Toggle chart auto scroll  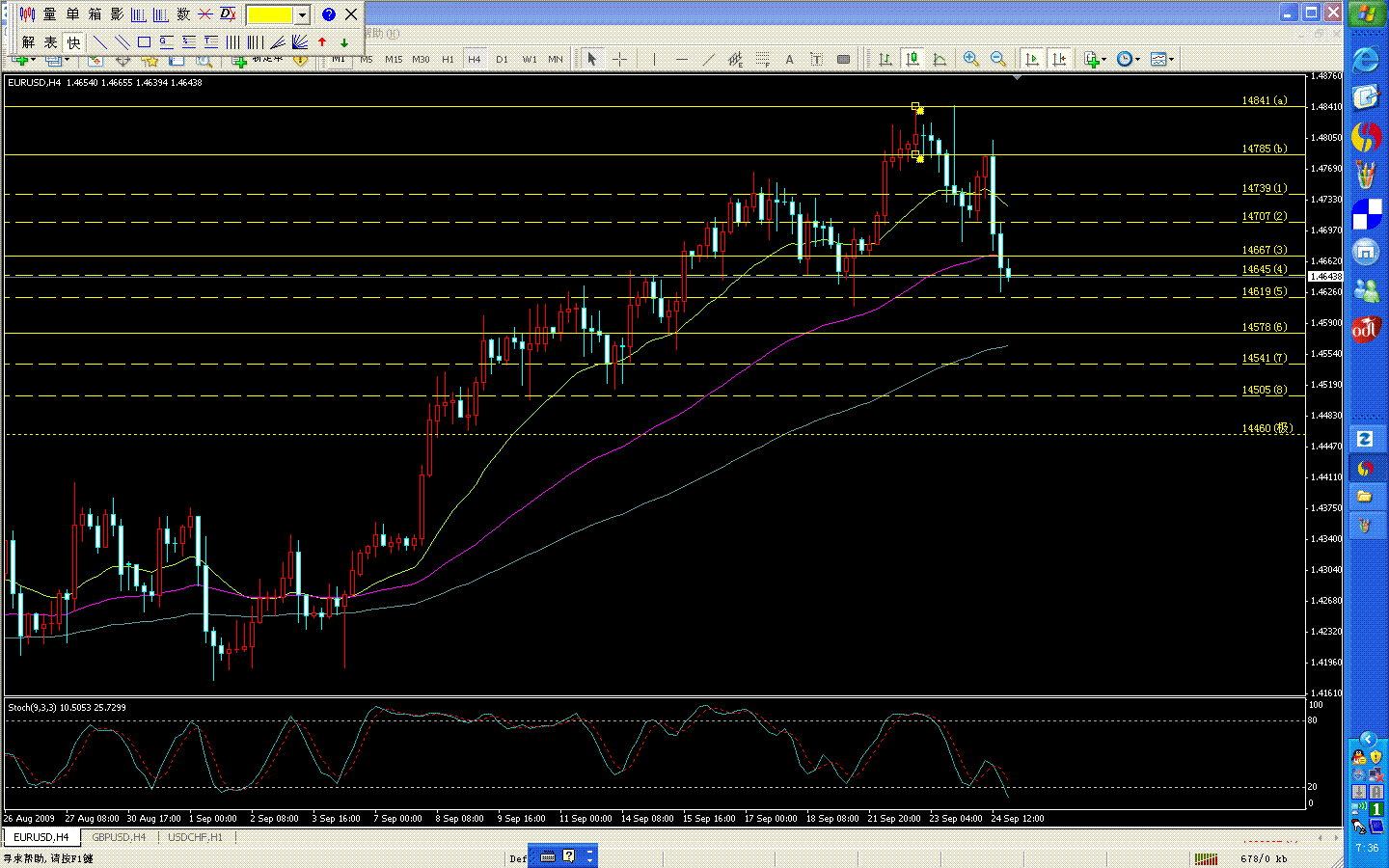tap(1032, 60)
